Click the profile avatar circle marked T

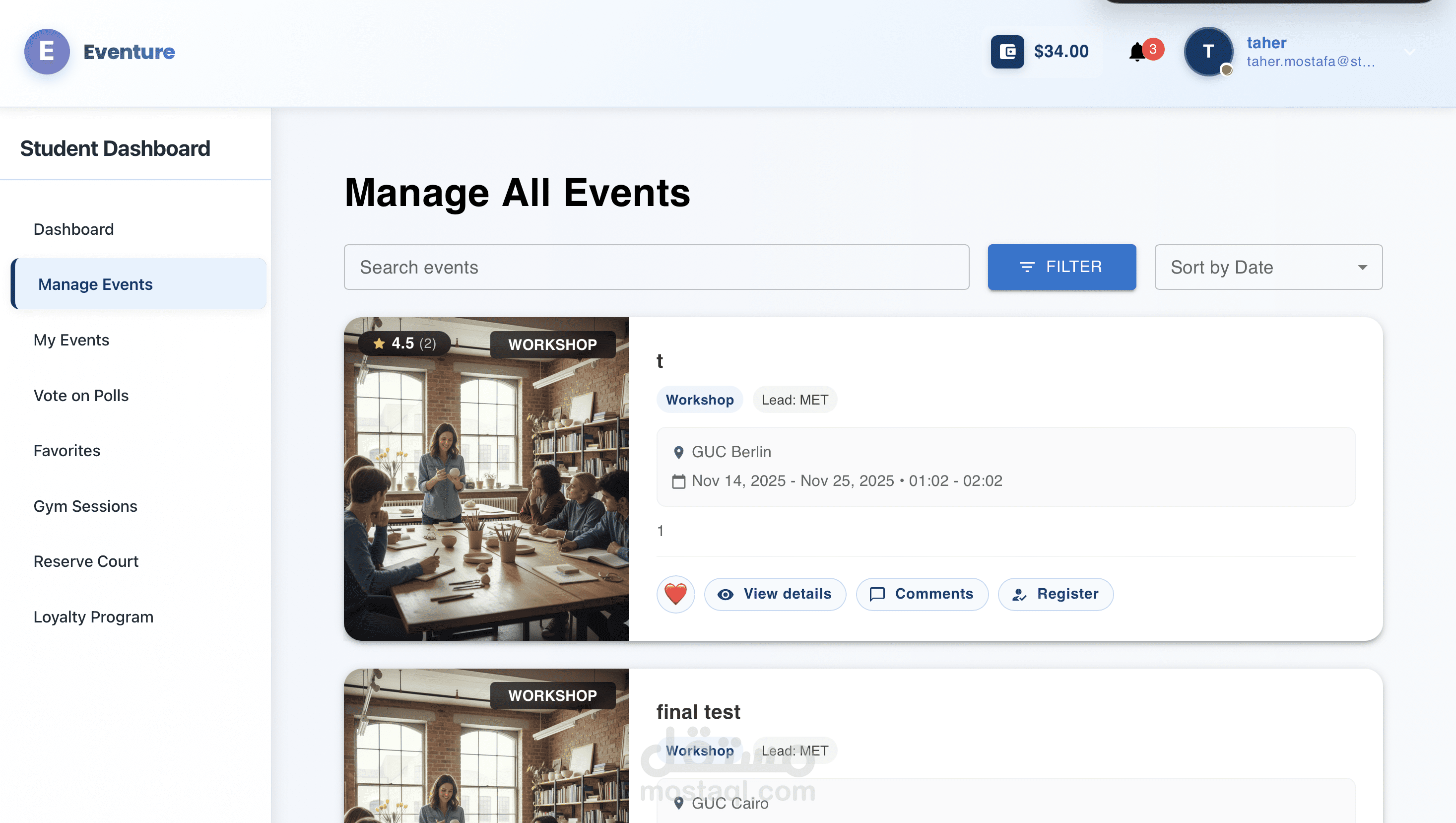coord(1209,52)
